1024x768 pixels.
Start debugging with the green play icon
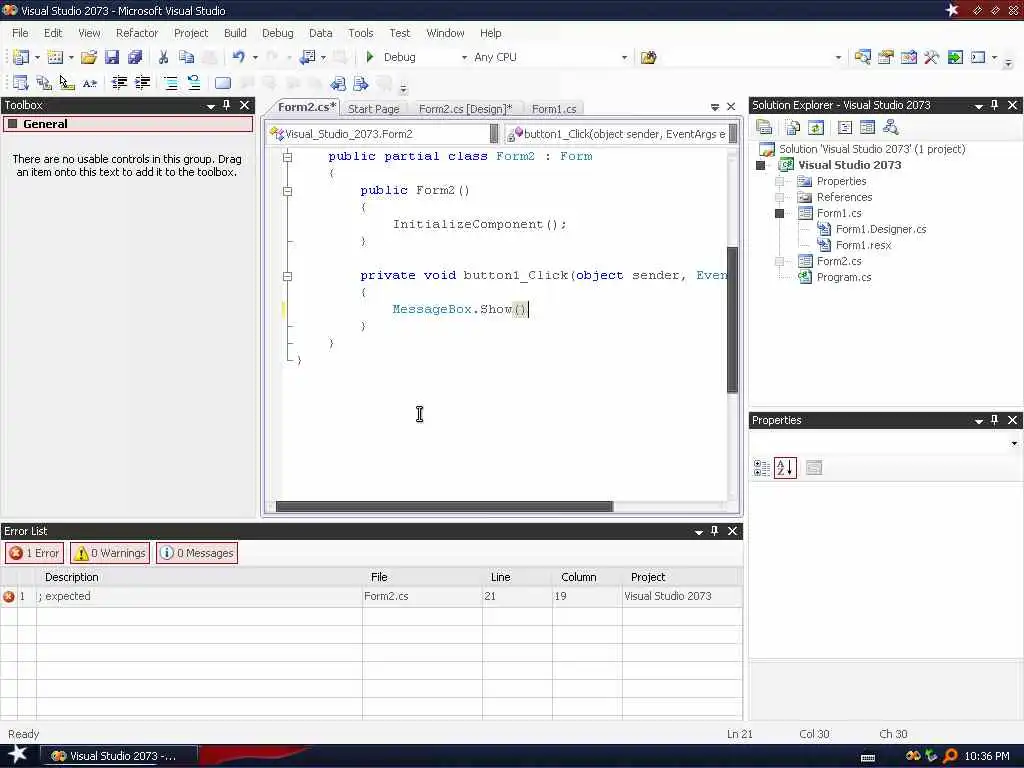pos(370,57)
